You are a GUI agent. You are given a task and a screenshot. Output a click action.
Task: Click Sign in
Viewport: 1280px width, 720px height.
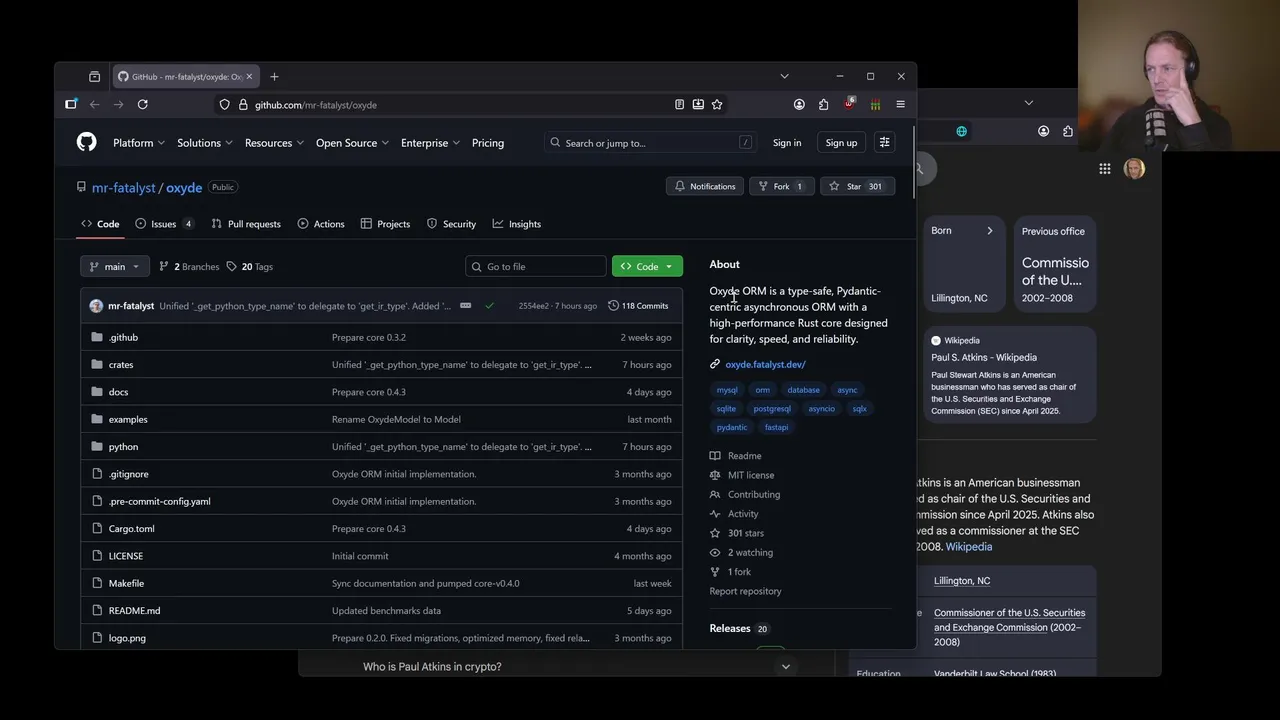(x=787, y=143)
